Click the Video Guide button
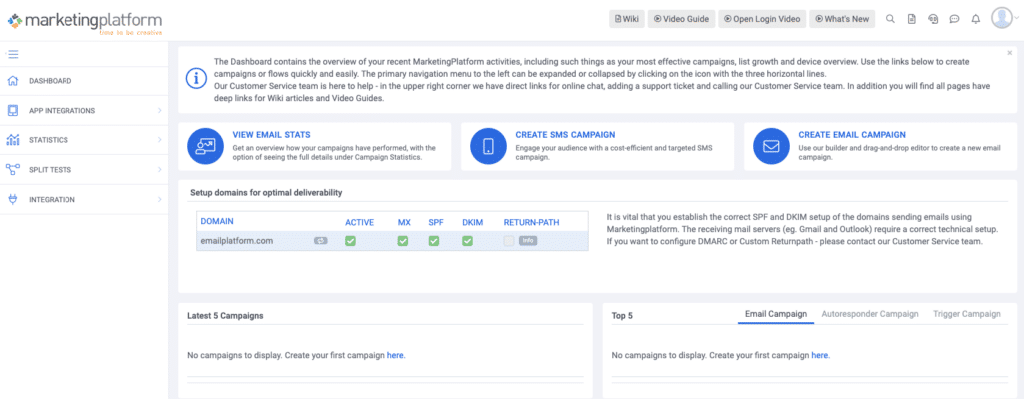Screen dimensions: 1024x399 (x=681, y=19)
